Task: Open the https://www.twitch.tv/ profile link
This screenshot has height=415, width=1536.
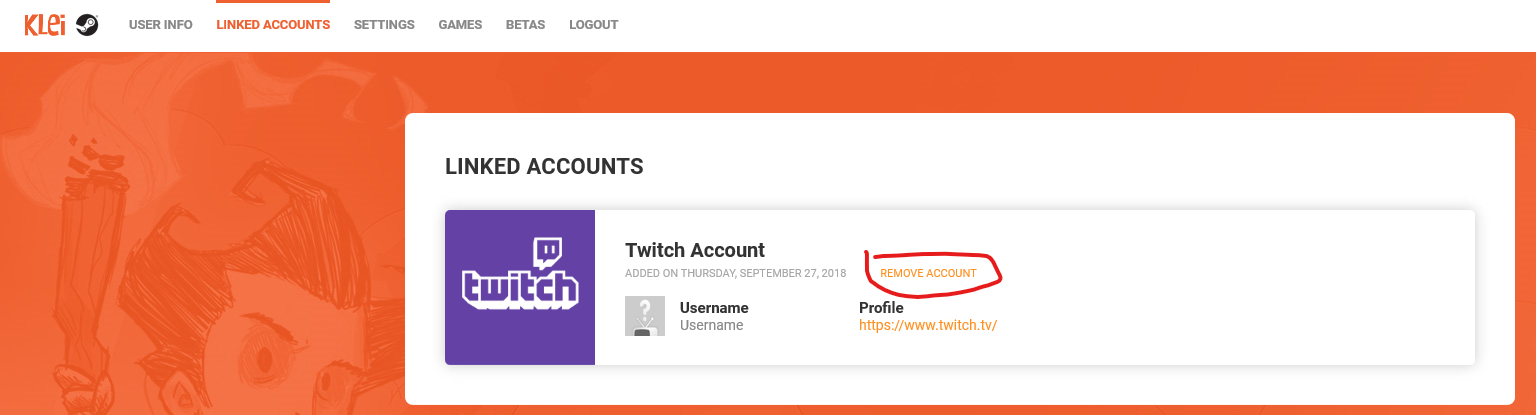Action: pyautogui.click(x=928, y=325)
